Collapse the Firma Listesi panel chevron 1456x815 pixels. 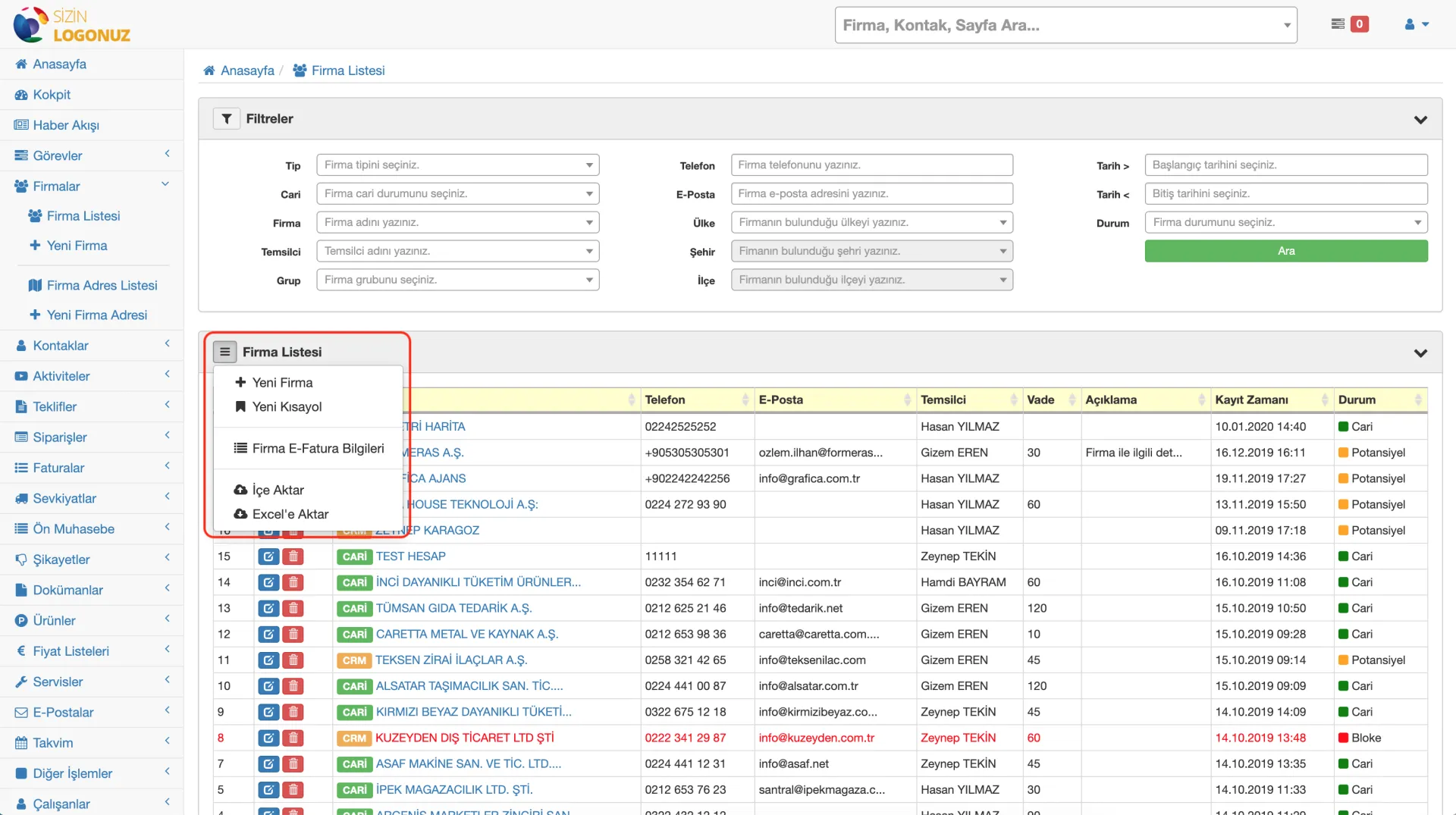1420,353
